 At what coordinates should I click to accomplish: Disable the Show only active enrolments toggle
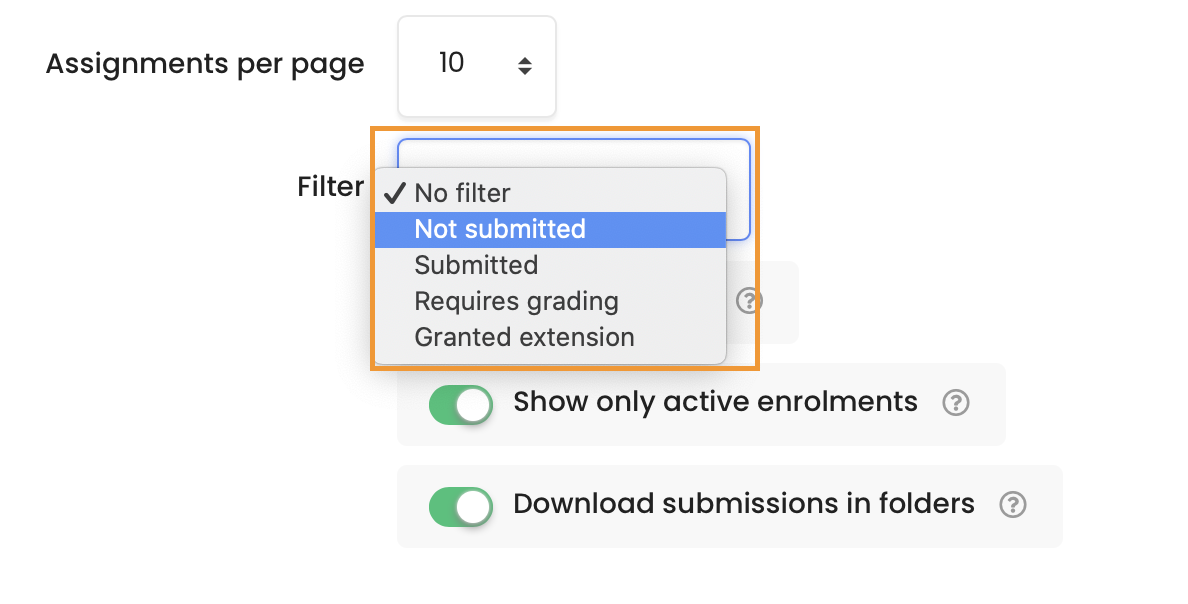(x=461, y=404)
